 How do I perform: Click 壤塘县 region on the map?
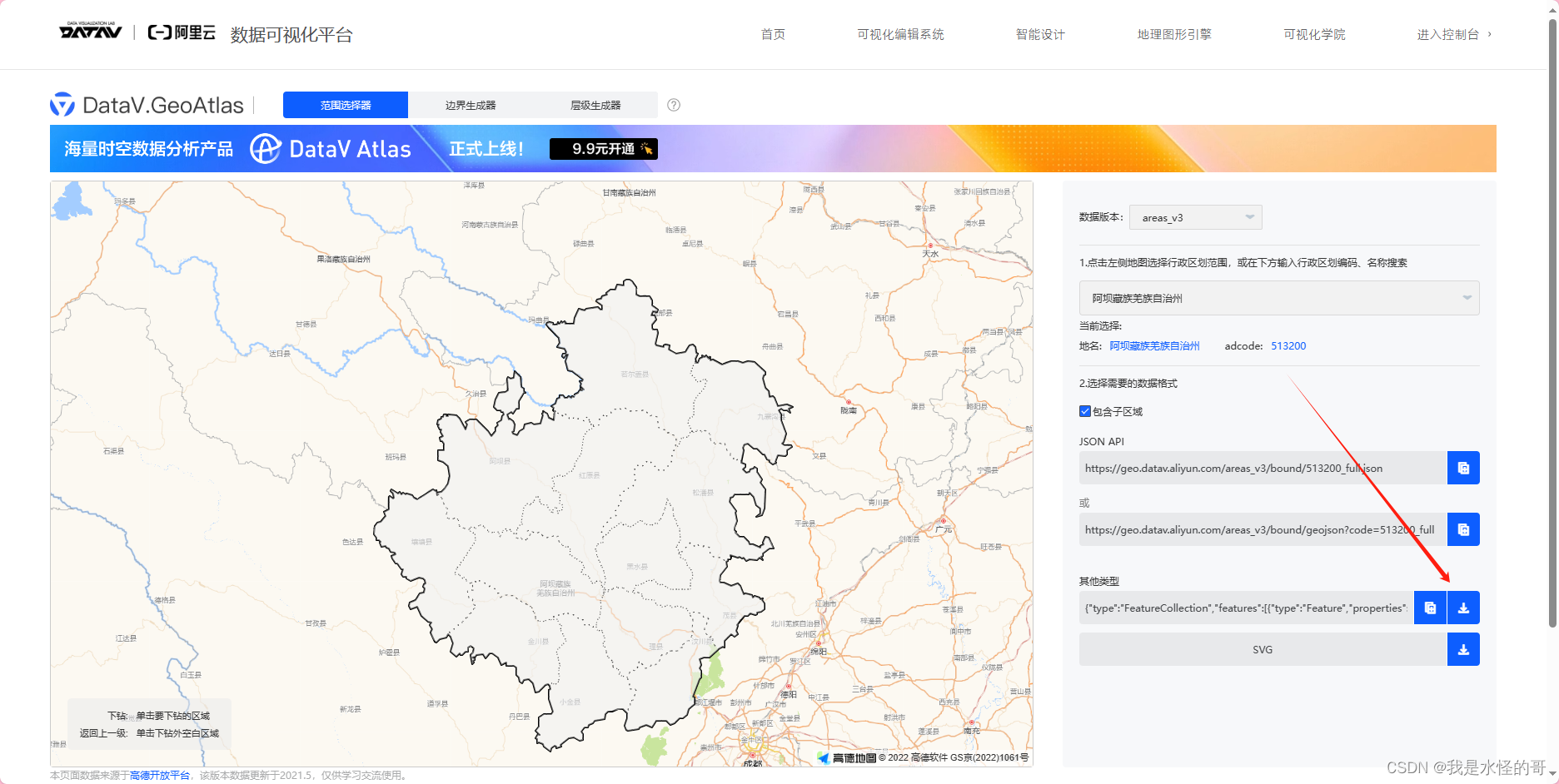[x=421, y=541]
